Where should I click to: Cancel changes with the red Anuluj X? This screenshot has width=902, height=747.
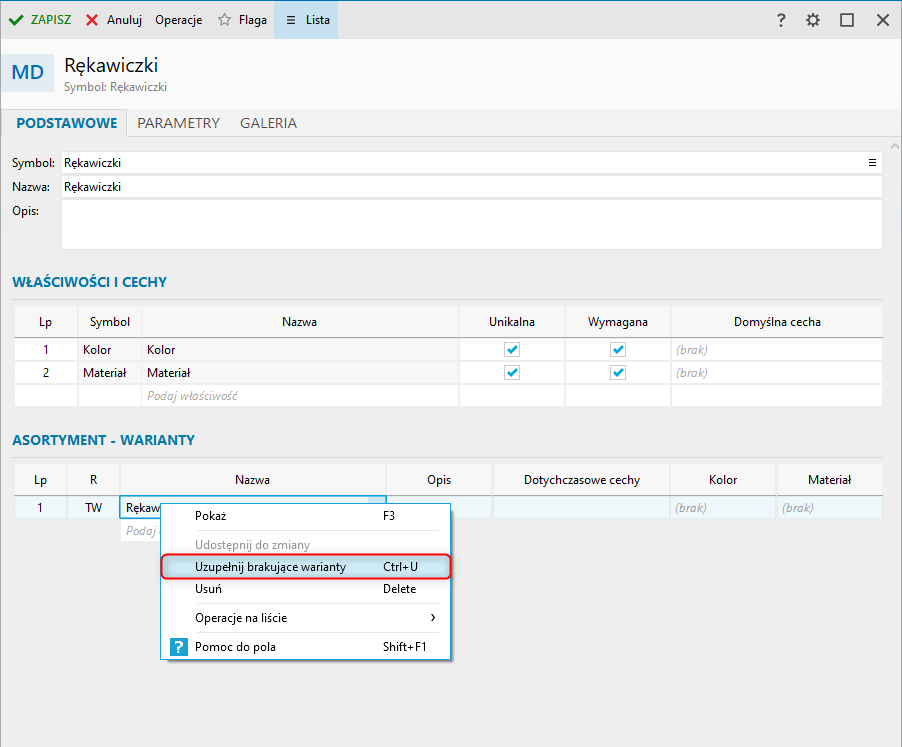tap(92, 20)
